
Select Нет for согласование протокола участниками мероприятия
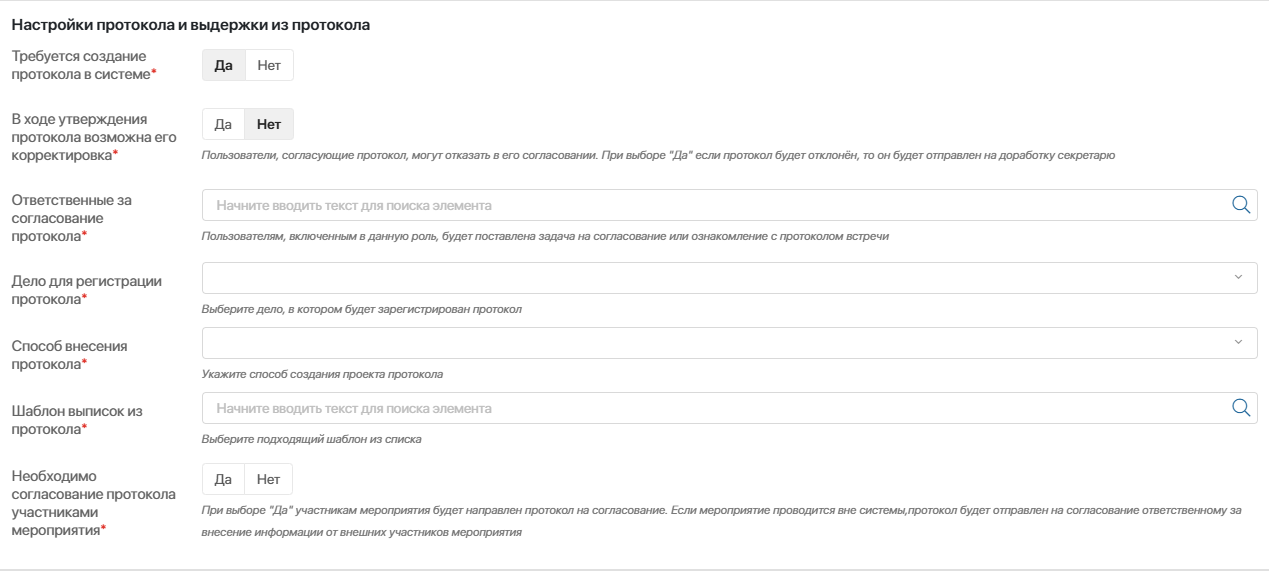click(x=269, y=479)
